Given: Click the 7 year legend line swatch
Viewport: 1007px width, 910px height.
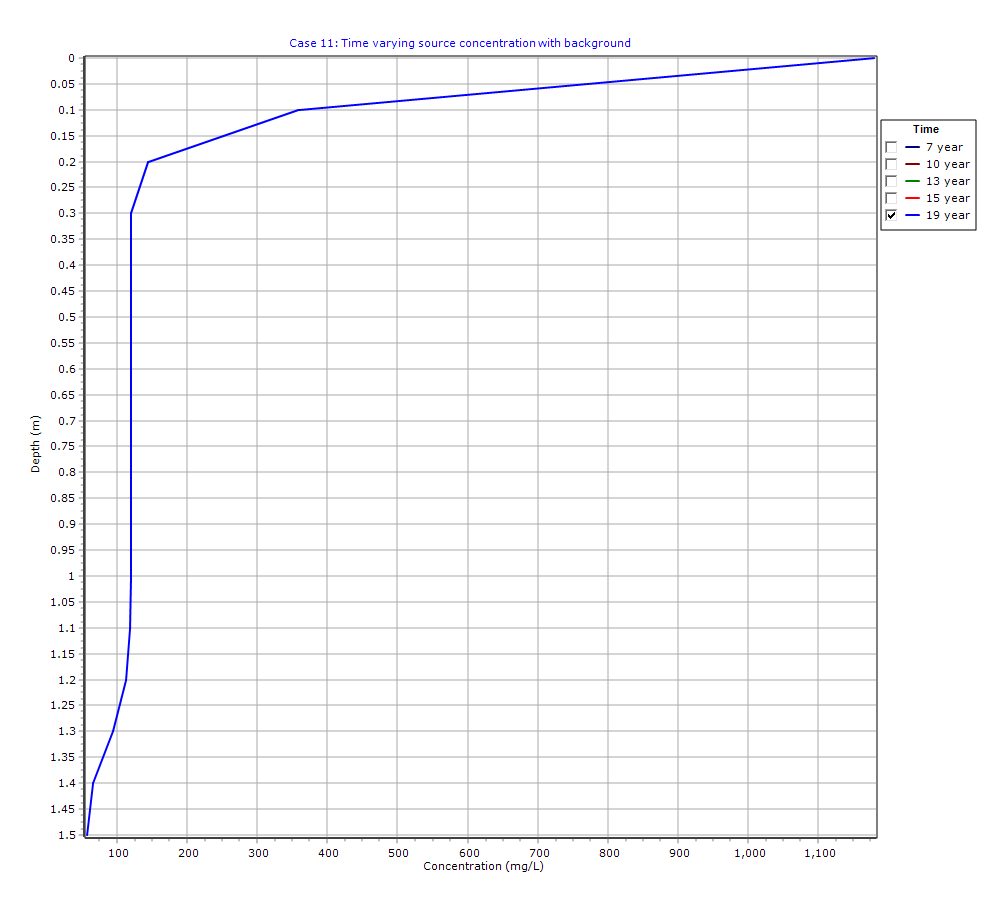Looking at the screenshot, I should point(912,147).
